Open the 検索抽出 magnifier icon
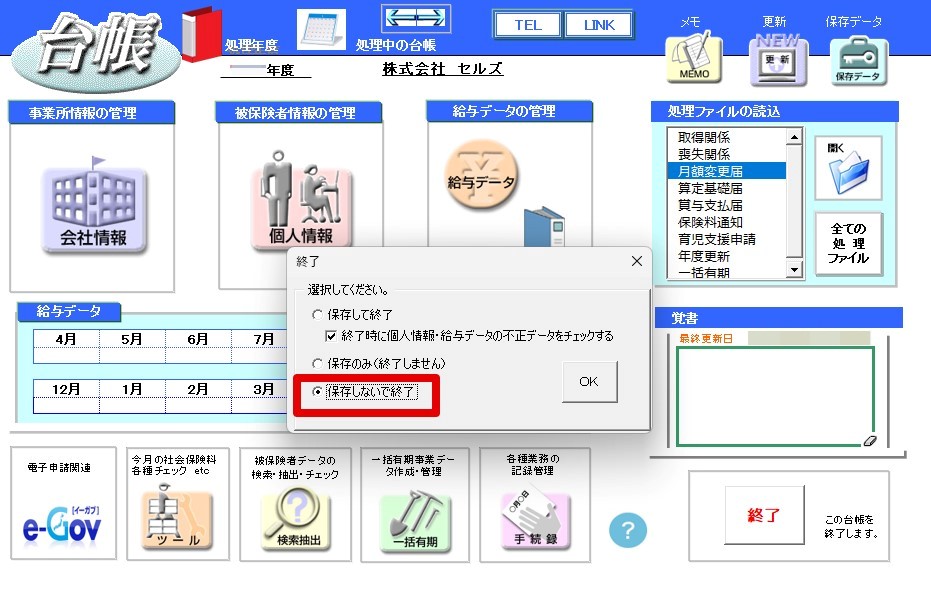The width and height of the screenshot is (931, 590). pyautogui.click(x=297, y=518)
